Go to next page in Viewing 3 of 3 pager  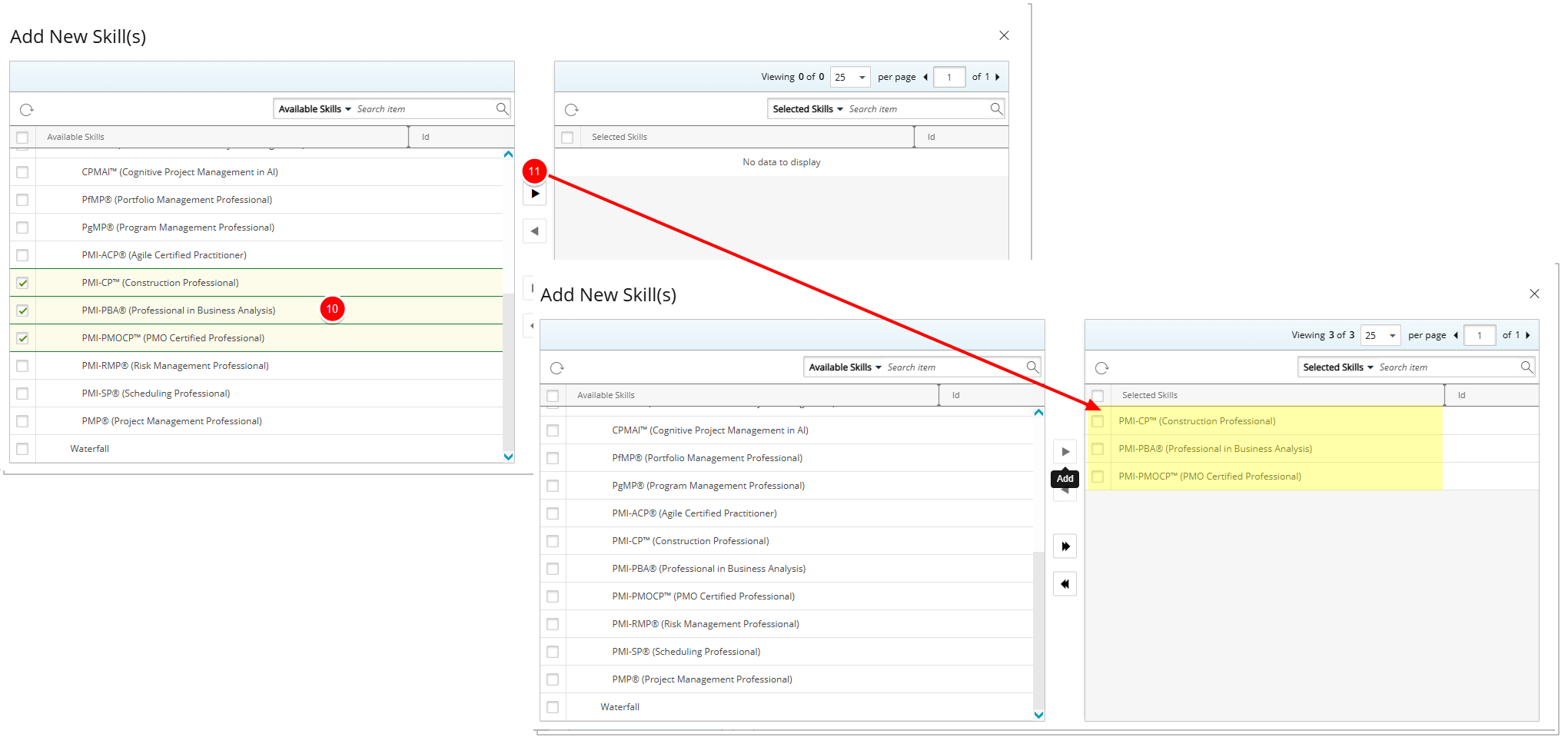coord(1528,335)
